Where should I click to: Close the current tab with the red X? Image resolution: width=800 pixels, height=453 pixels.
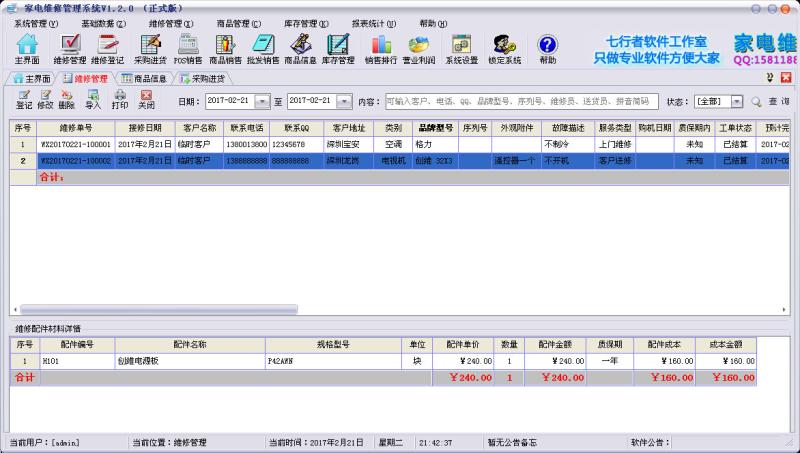[x=786, y=78]
